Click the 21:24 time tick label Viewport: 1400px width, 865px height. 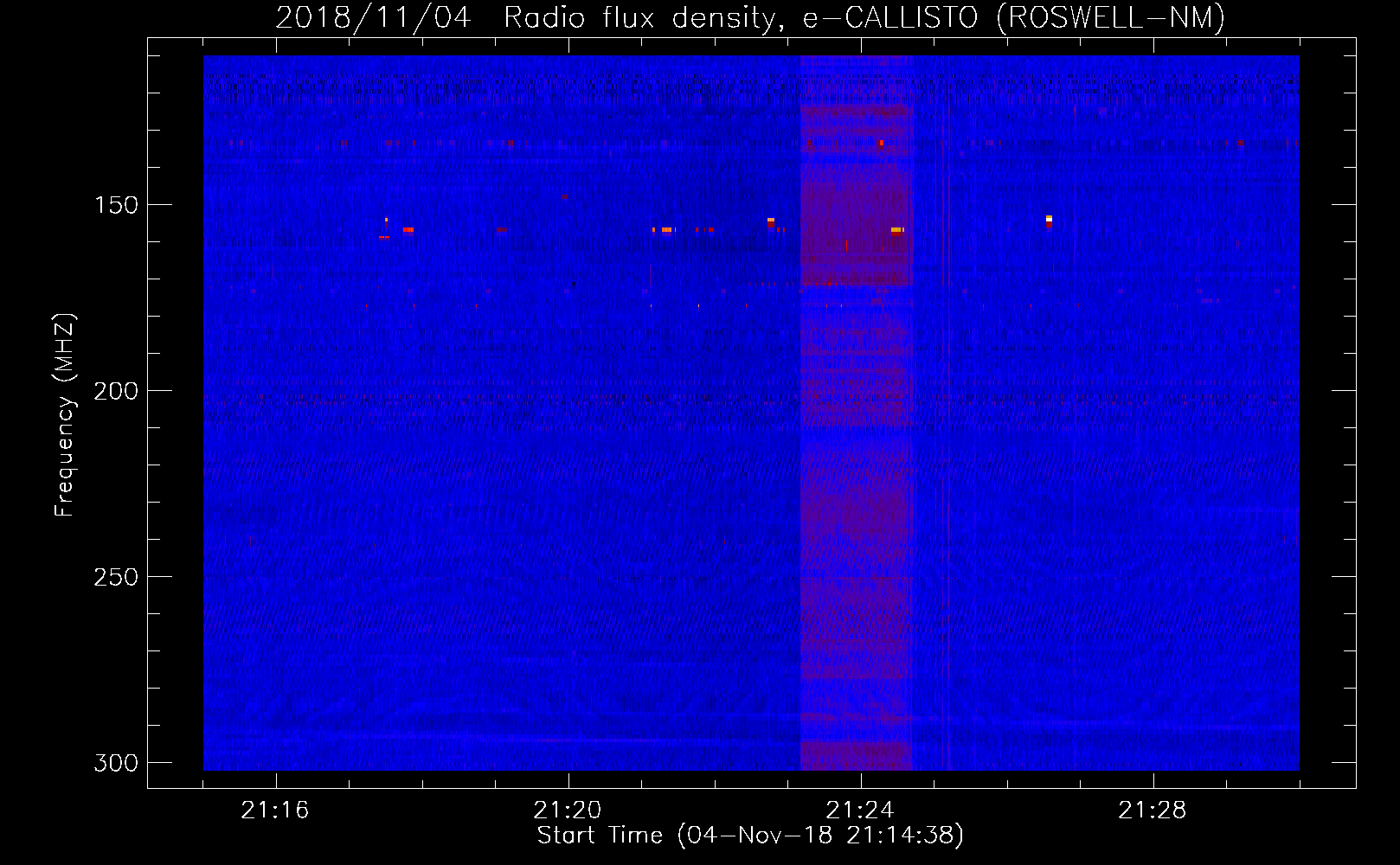(x=860, y=811)
